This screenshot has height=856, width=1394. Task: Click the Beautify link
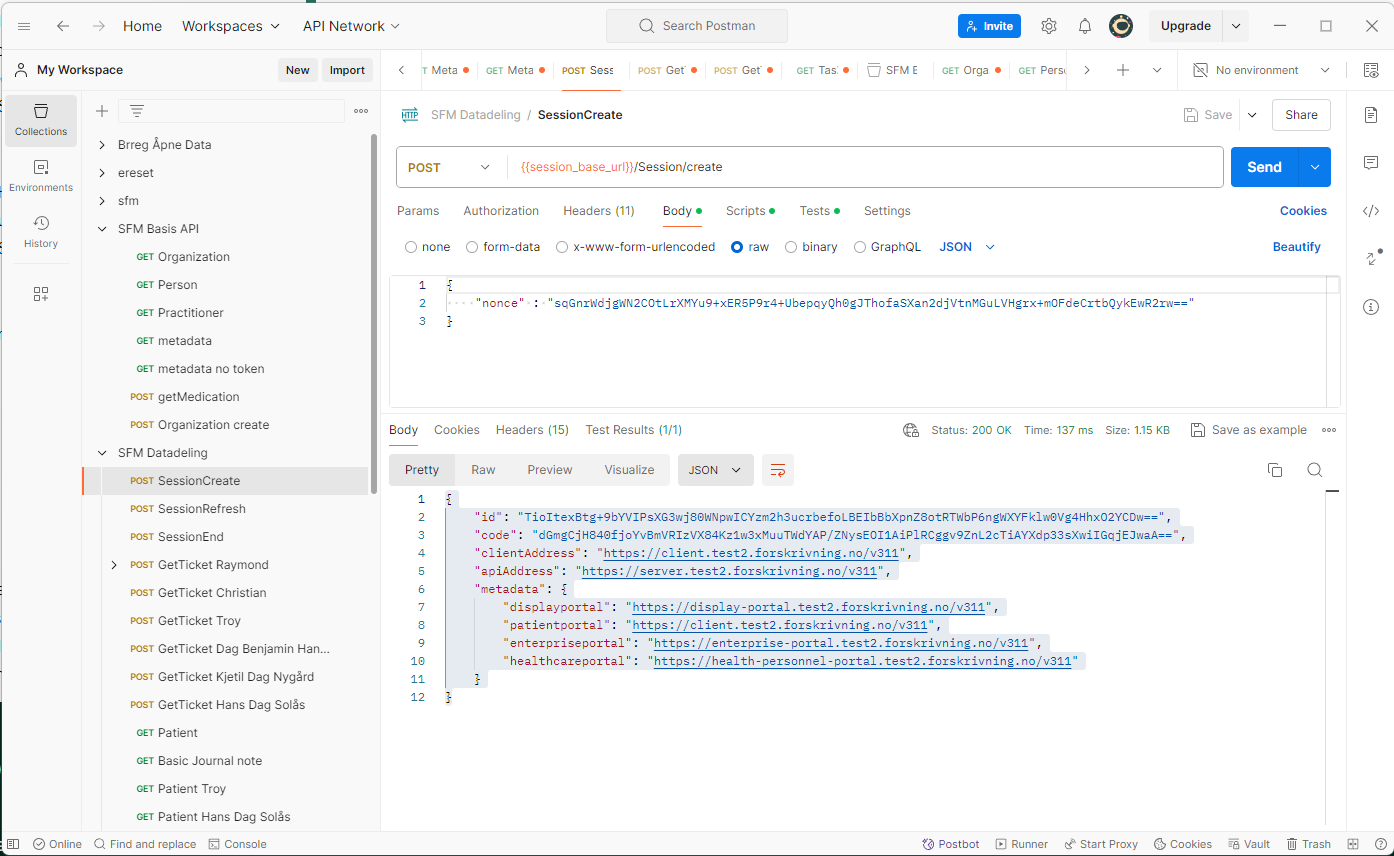(x=1297, y=247)
